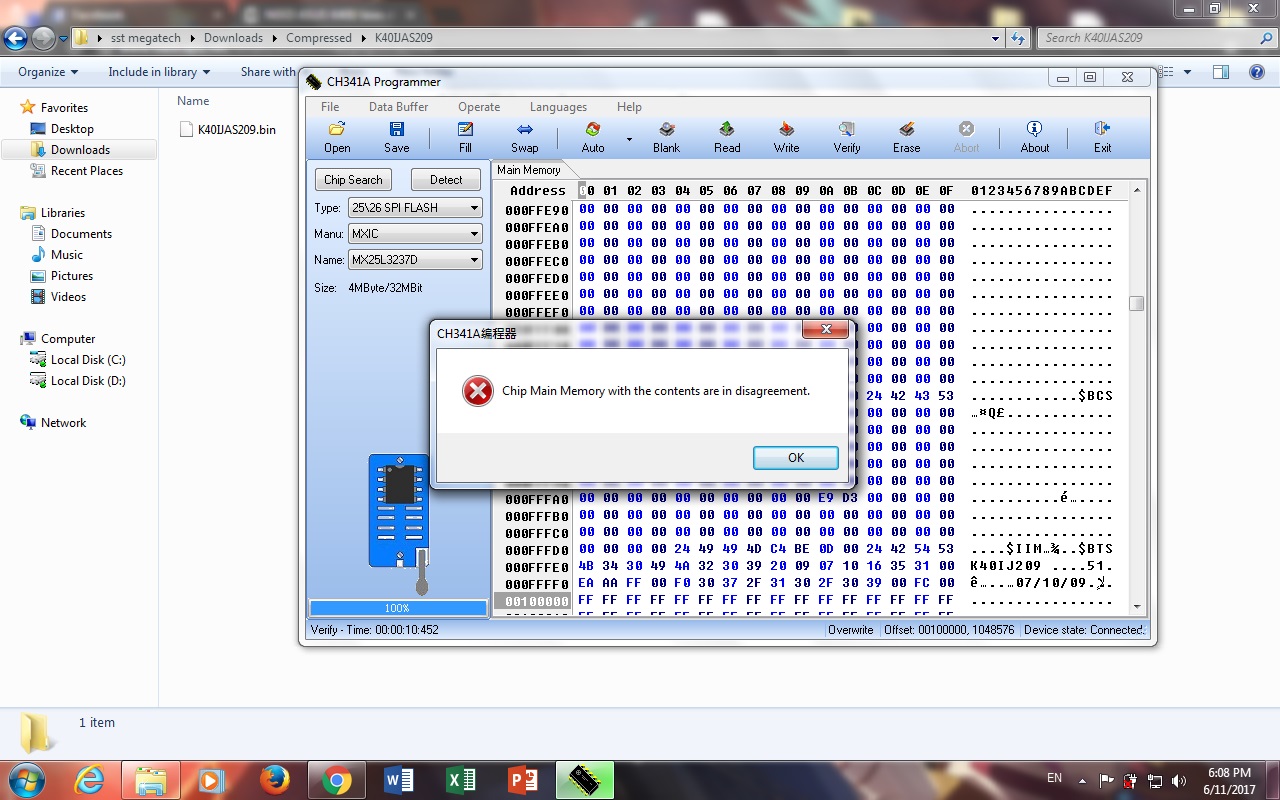Screen dimensions: 1280x800
Task: Launch Firefox from the taskbar
Action: [274, 780]
